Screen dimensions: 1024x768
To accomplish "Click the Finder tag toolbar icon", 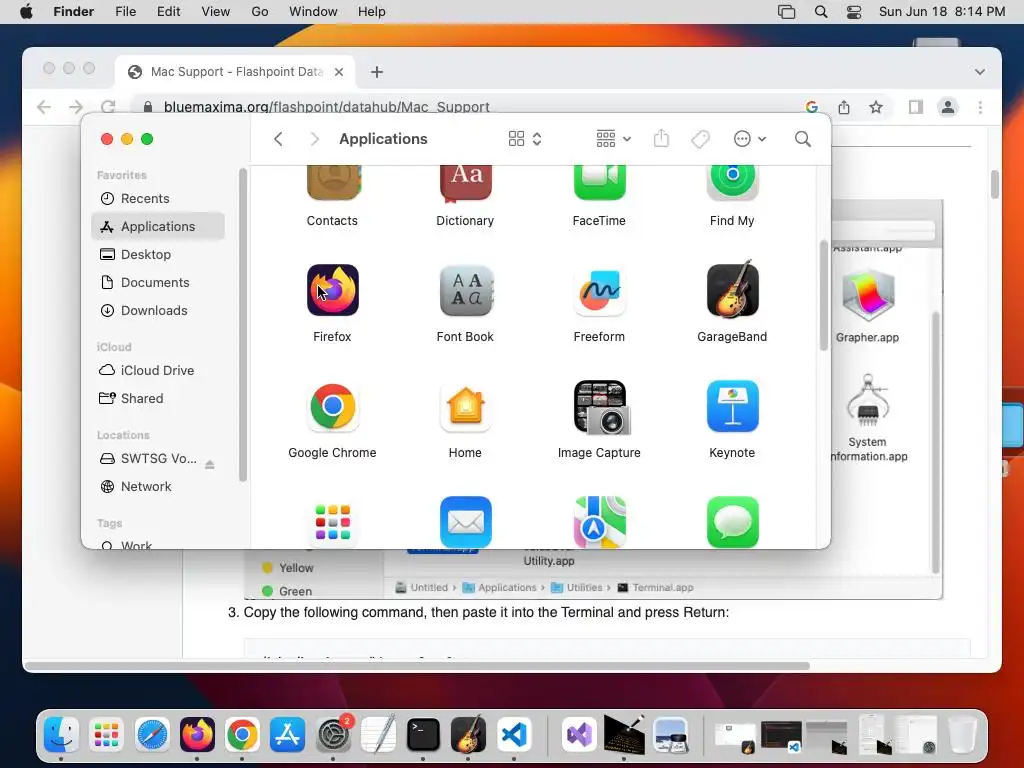I will click(700, 138).
